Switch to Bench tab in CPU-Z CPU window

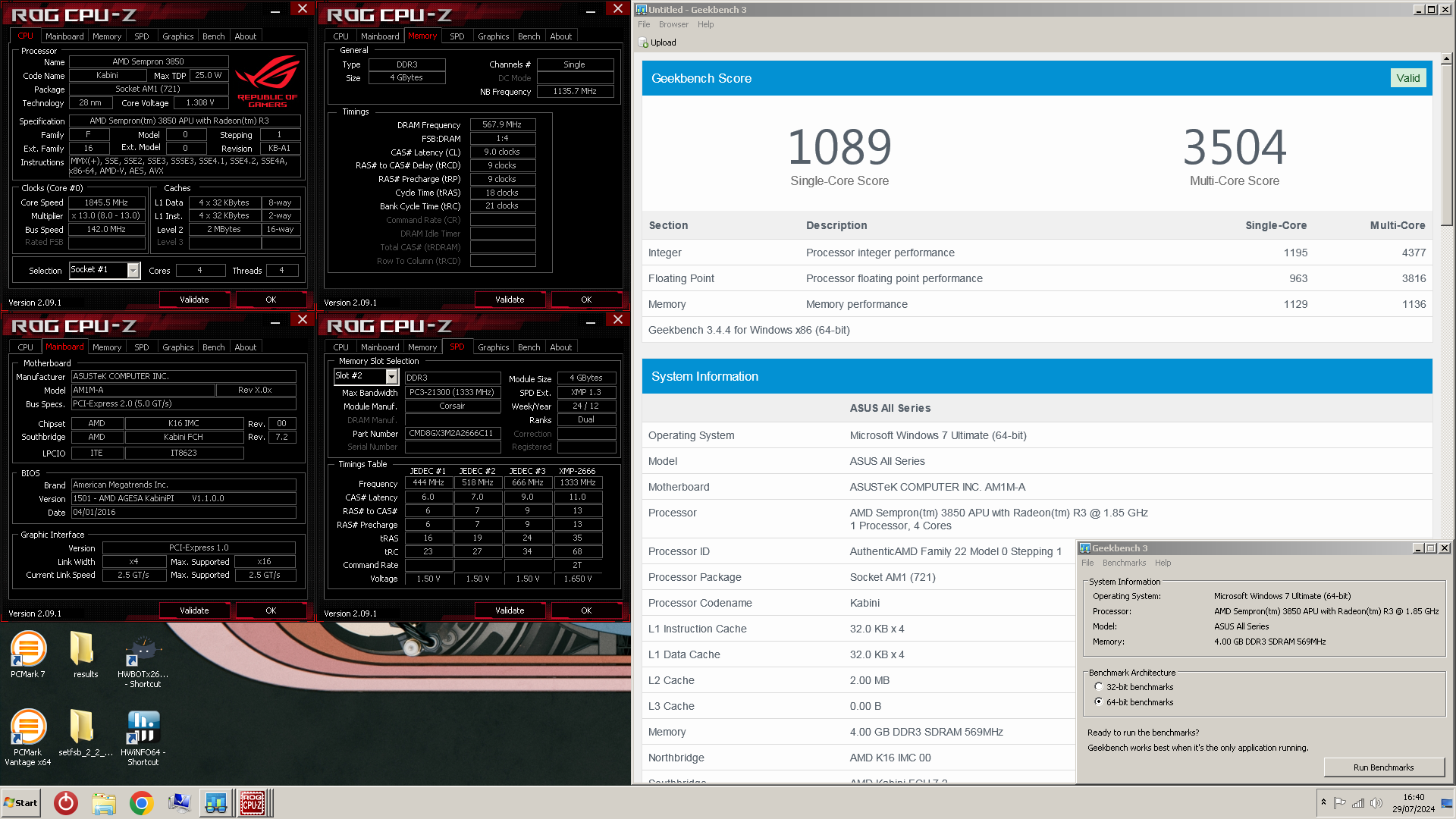click(213, 36)
